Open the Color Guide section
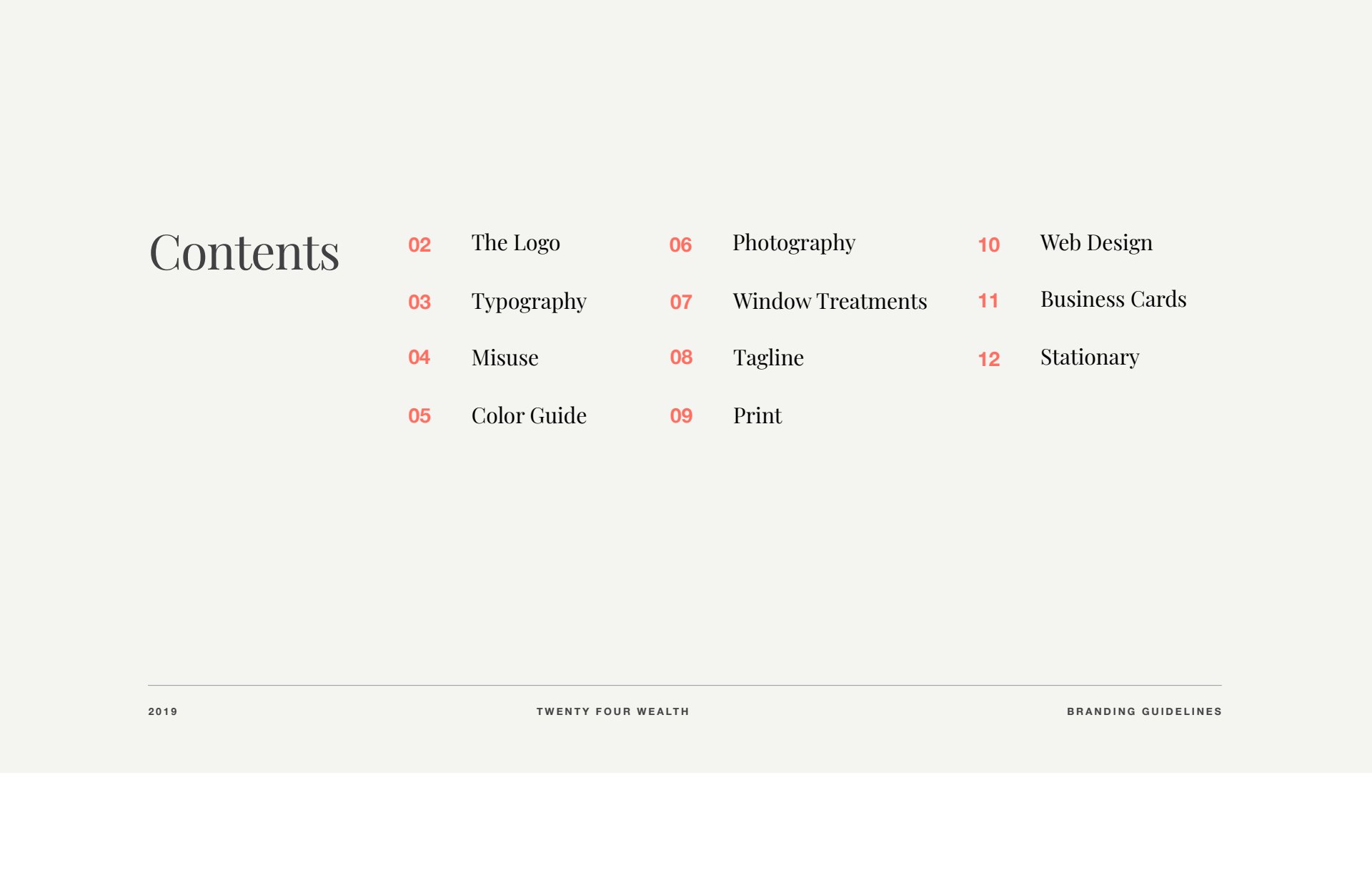The image size is (1372, 888). [529, 415]
